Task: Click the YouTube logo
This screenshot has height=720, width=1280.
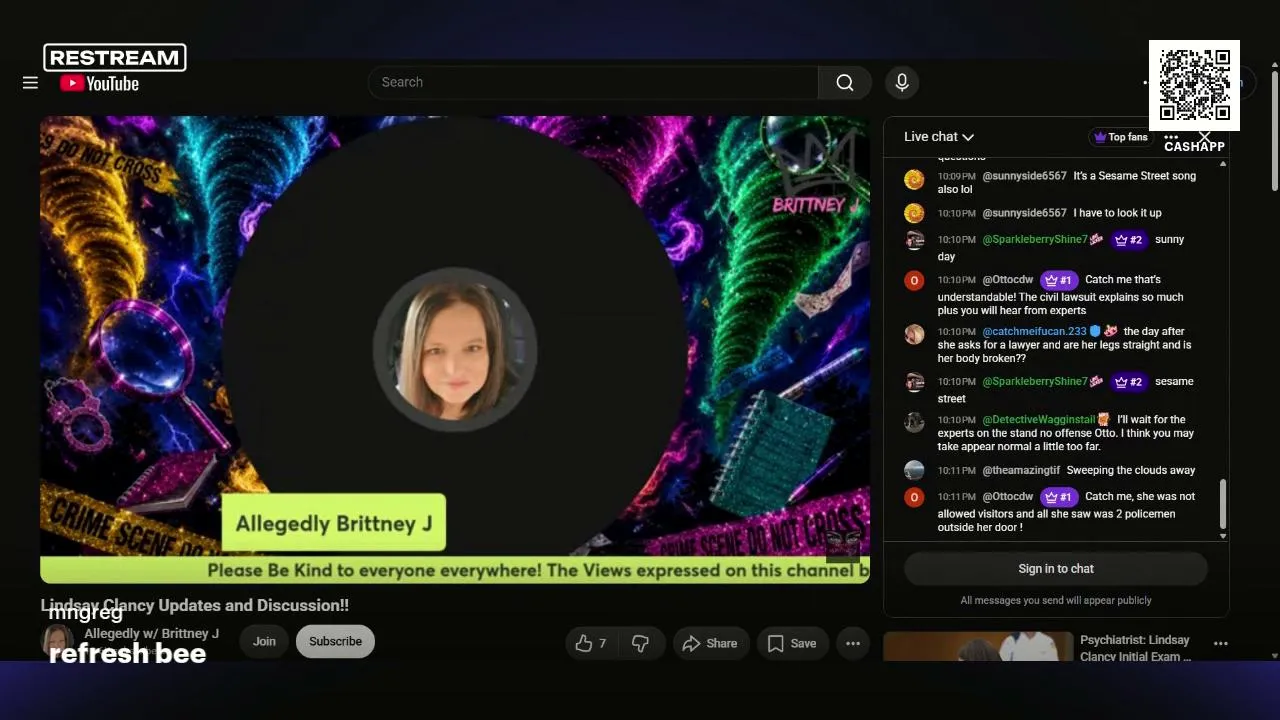Action: click(x=99, y=84)
